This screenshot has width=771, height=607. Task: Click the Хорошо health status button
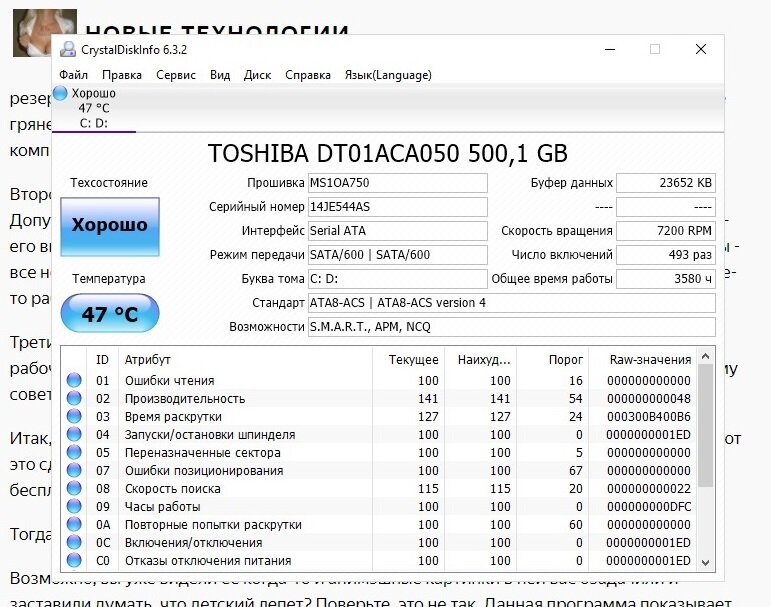(110, 227)
